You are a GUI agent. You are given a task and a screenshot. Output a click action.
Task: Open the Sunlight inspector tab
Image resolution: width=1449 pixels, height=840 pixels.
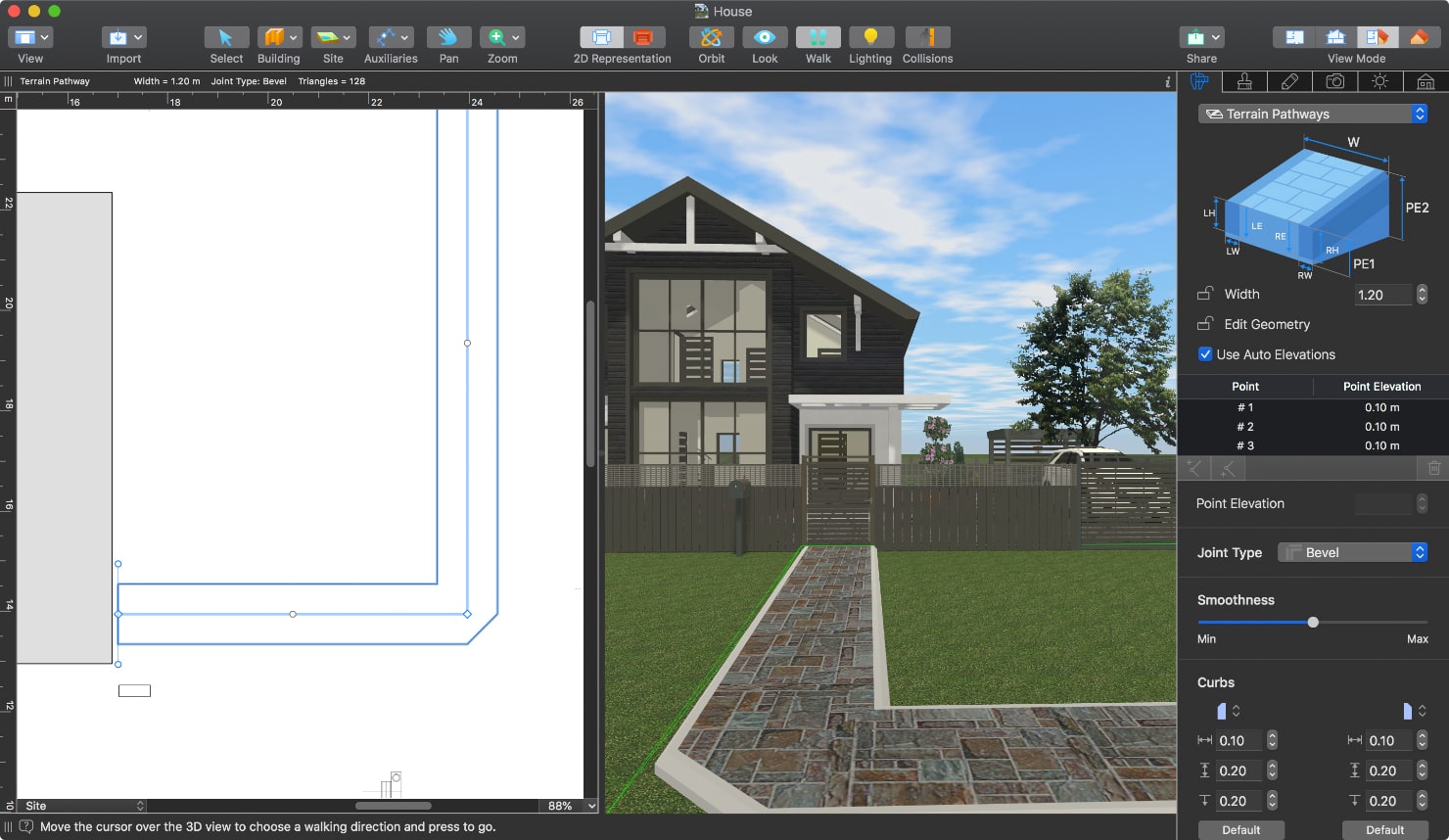(1380, 82)
